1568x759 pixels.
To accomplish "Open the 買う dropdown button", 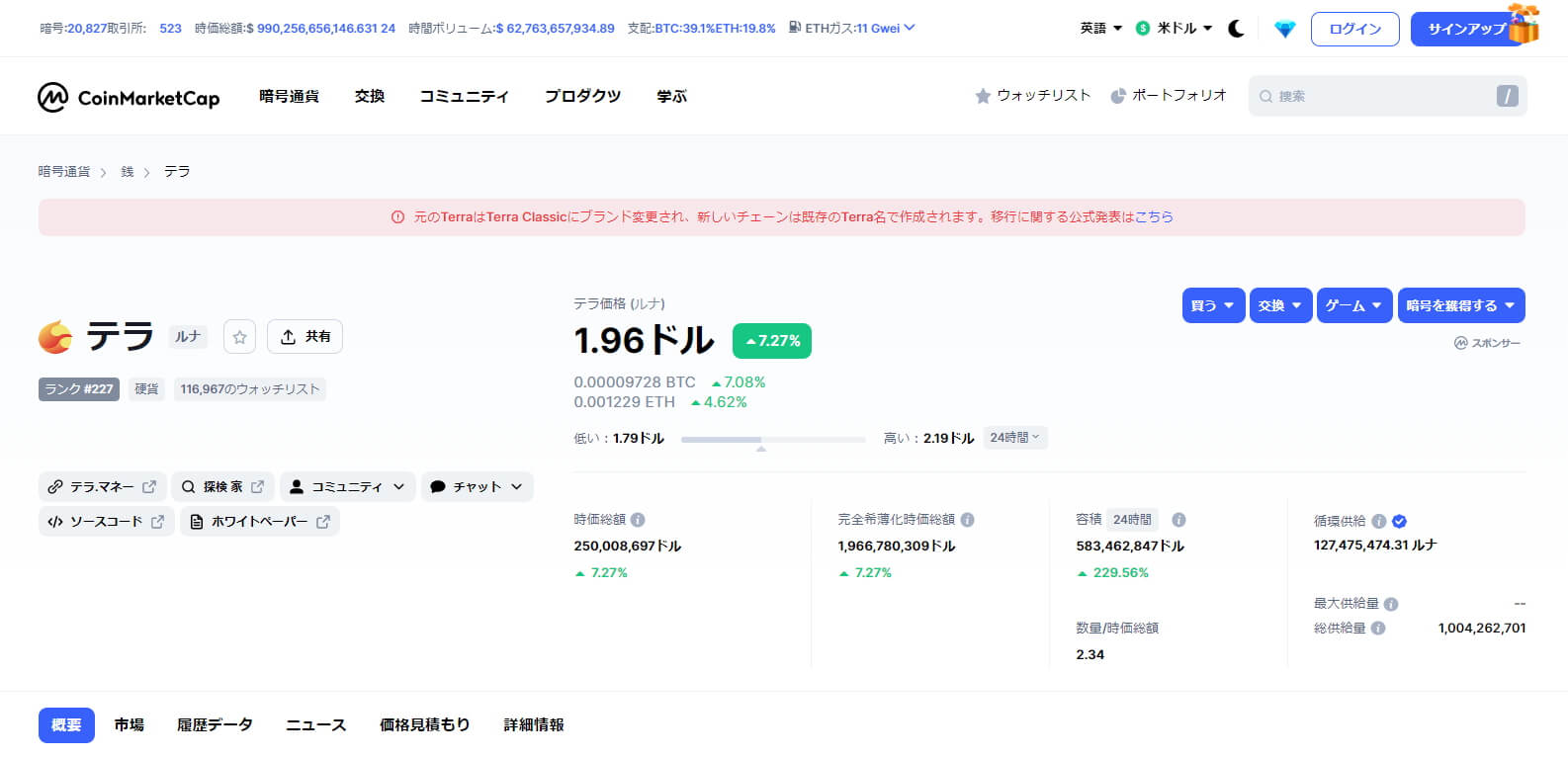I will [x=1213, y=305].
